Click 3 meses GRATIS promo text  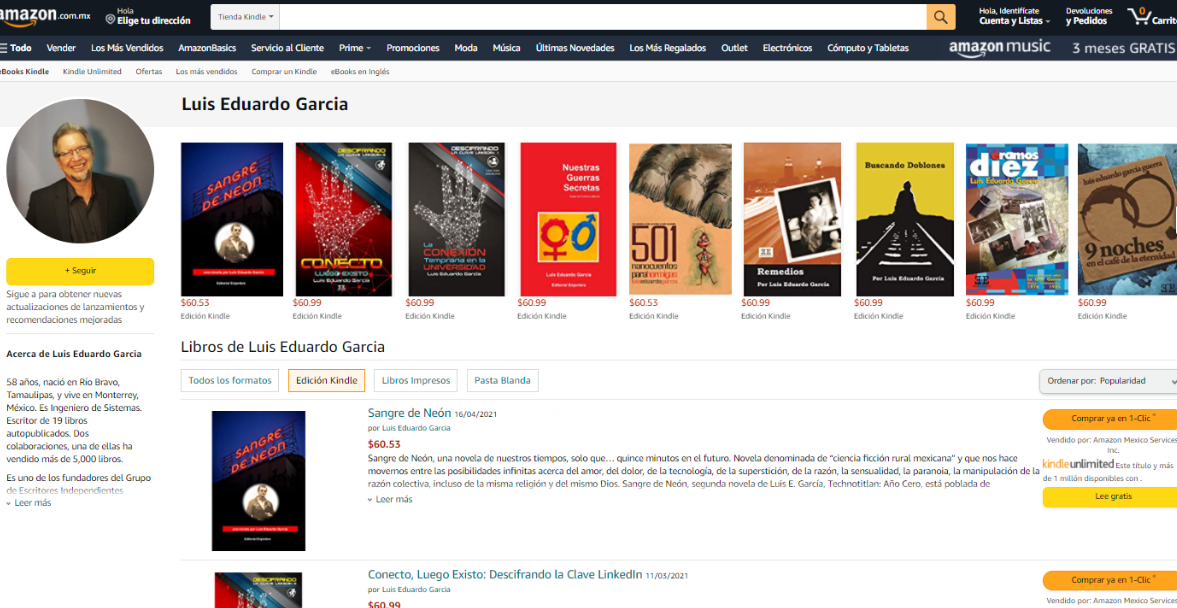point(1123,48)
